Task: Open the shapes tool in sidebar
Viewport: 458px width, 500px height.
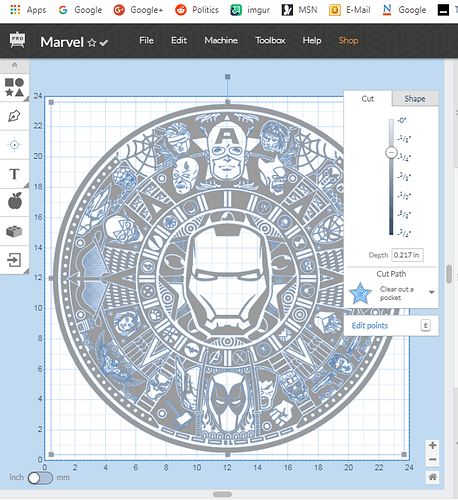Action: pyautogui.click(x=14, y=87)
